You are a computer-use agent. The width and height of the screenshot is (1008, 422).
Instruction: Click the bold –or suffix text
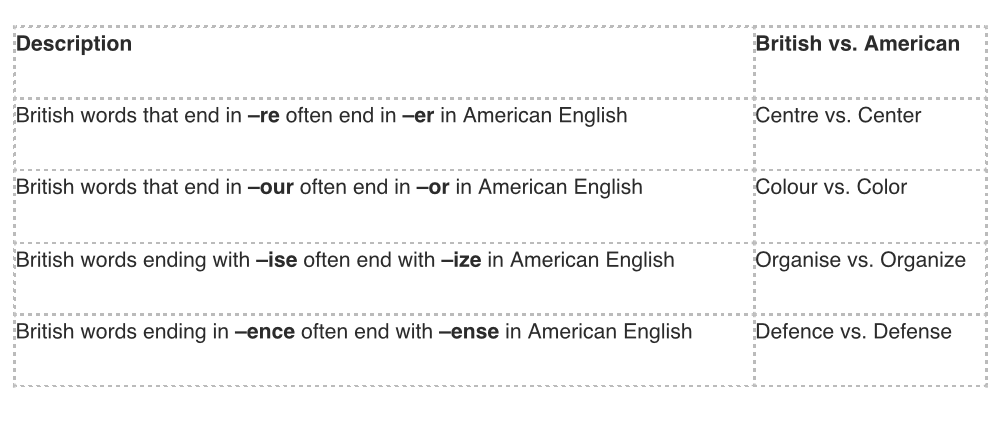click(432, 188)
